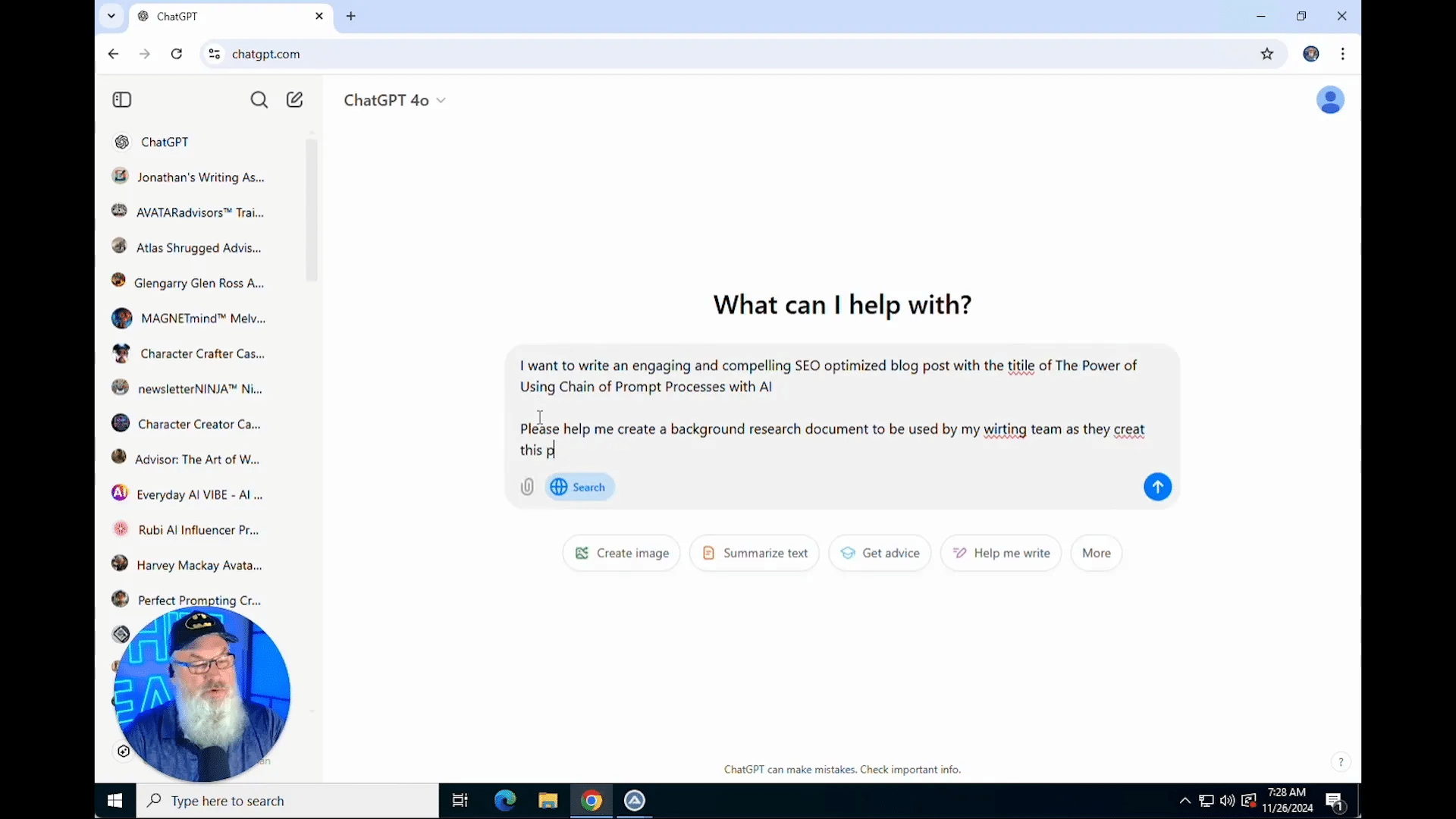
Task: Click the More quick actions expander
Action: pos(1097,553)
